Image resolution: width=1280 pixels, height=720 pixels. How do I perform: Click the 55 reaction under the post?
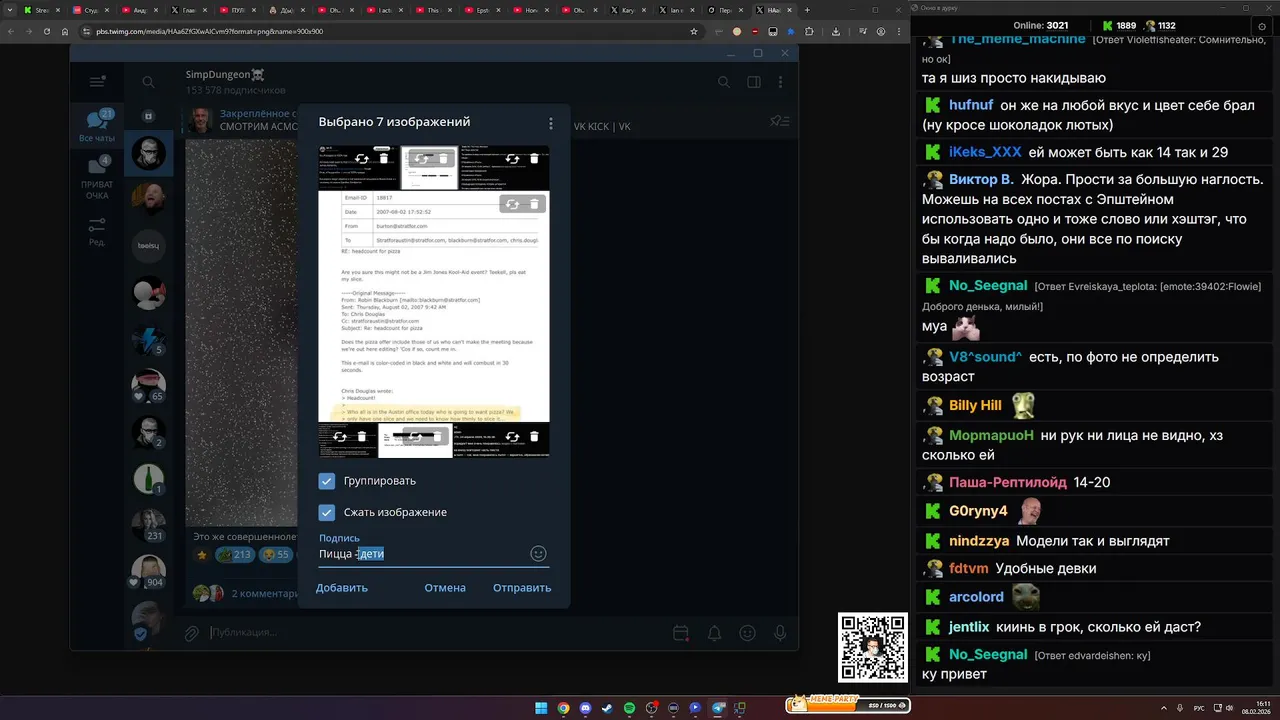[x=276, y=555]
